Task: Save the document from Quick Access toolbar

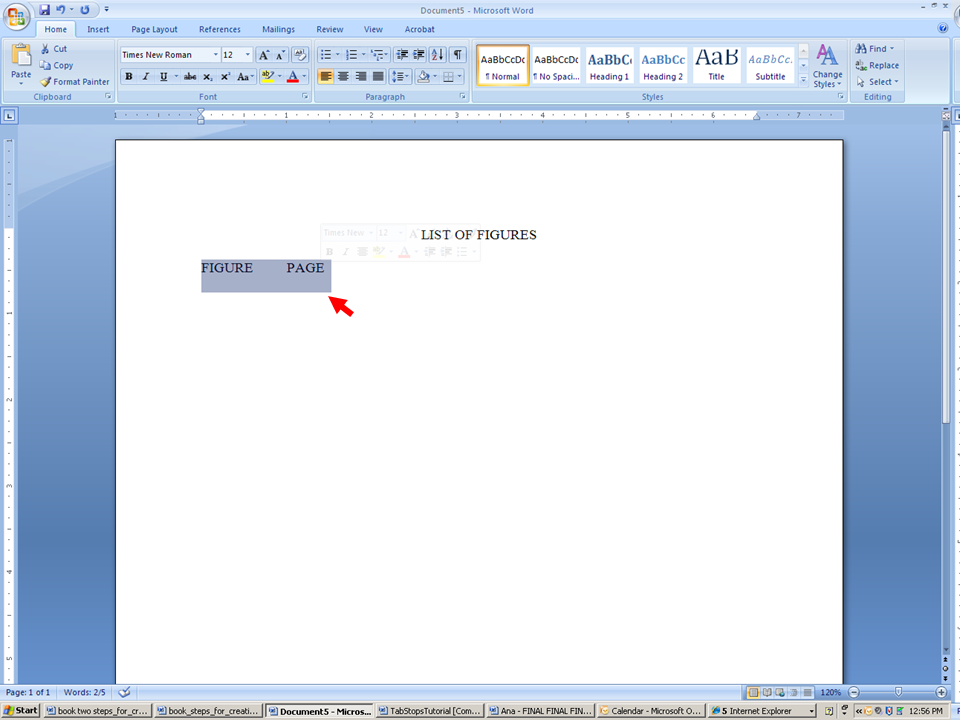Action: [45, 10]
